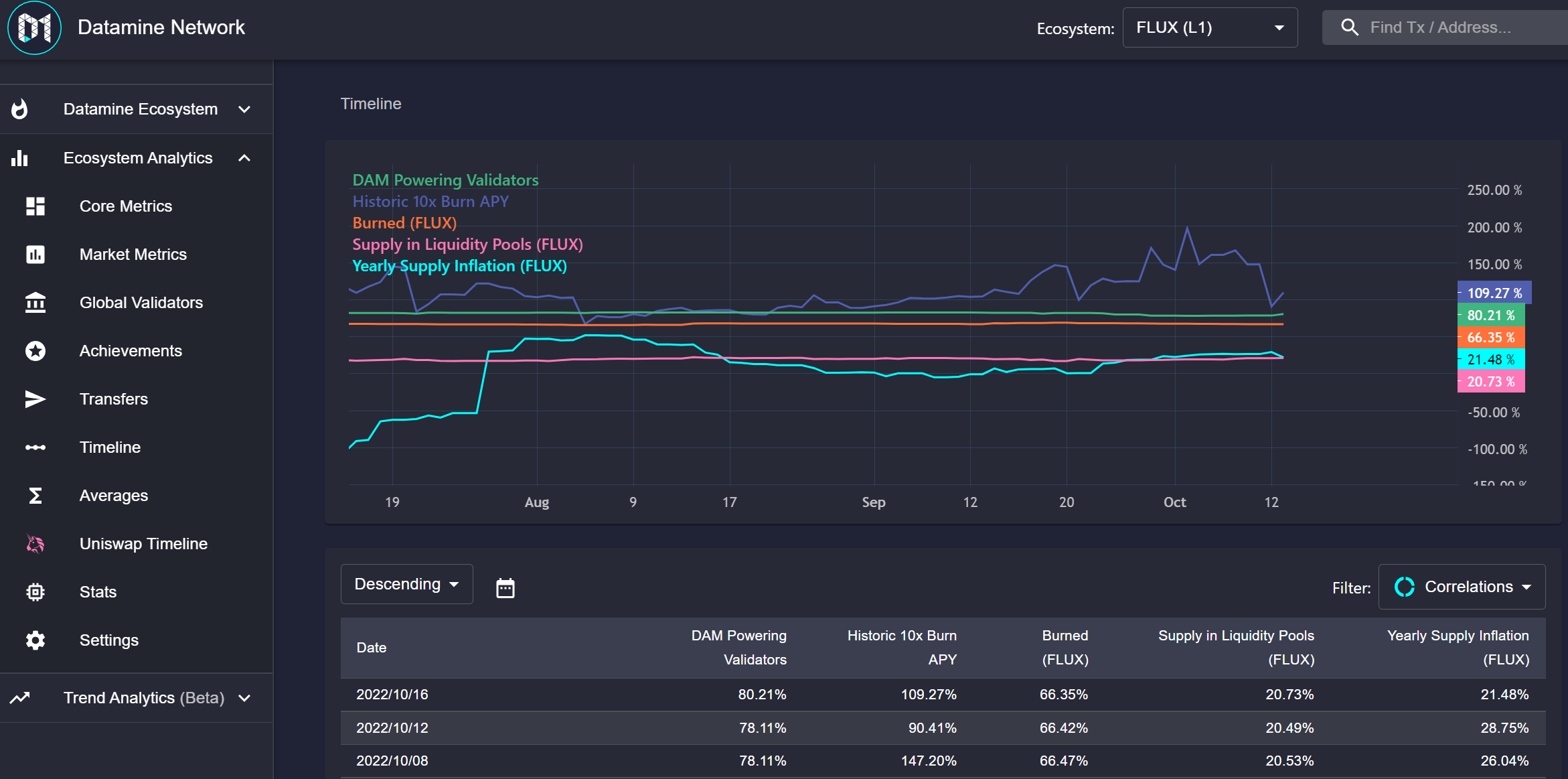
Task: Open Market Metrics page
Action: 133,255
